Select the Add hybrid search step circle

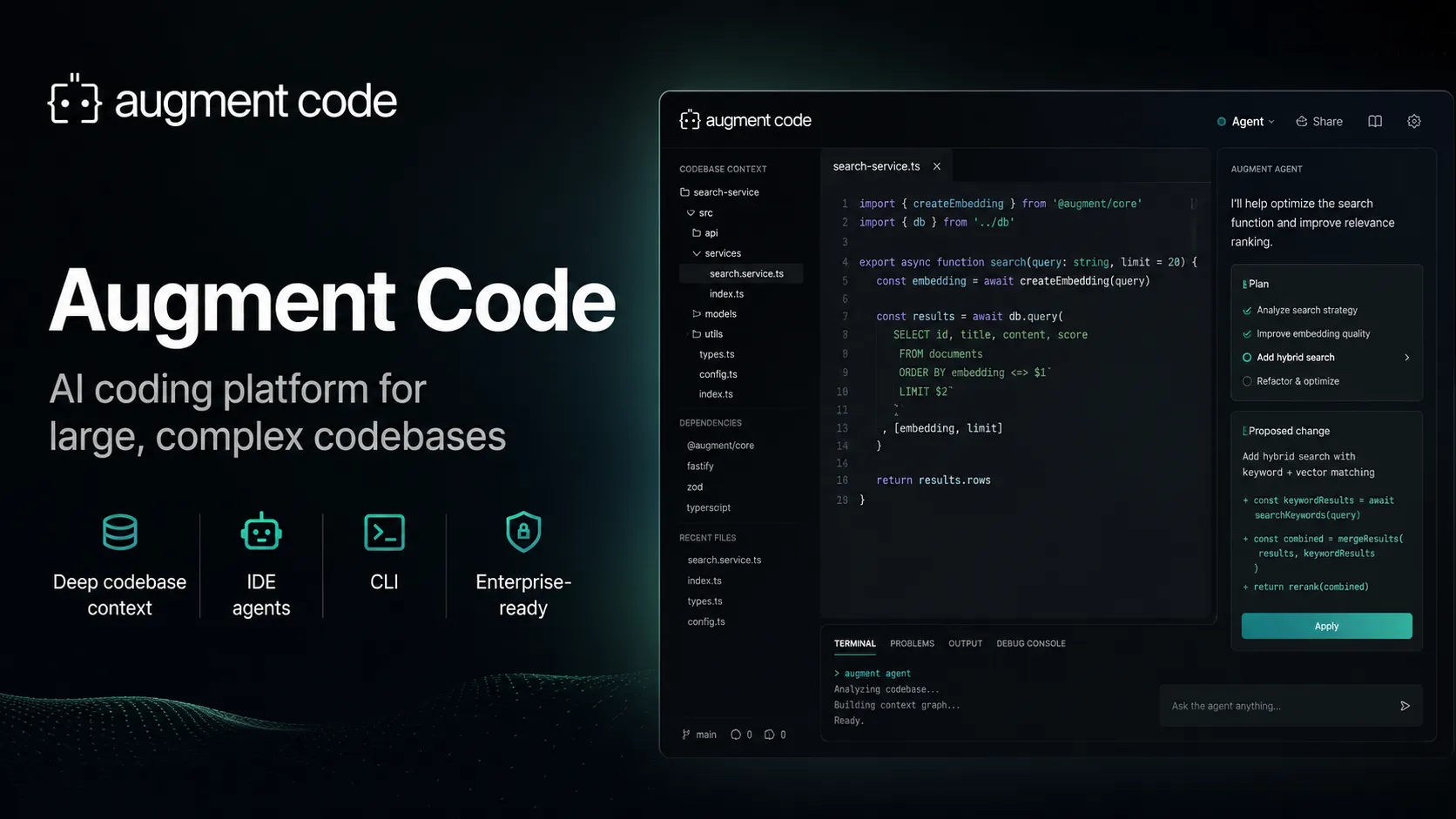point(1247,358)
